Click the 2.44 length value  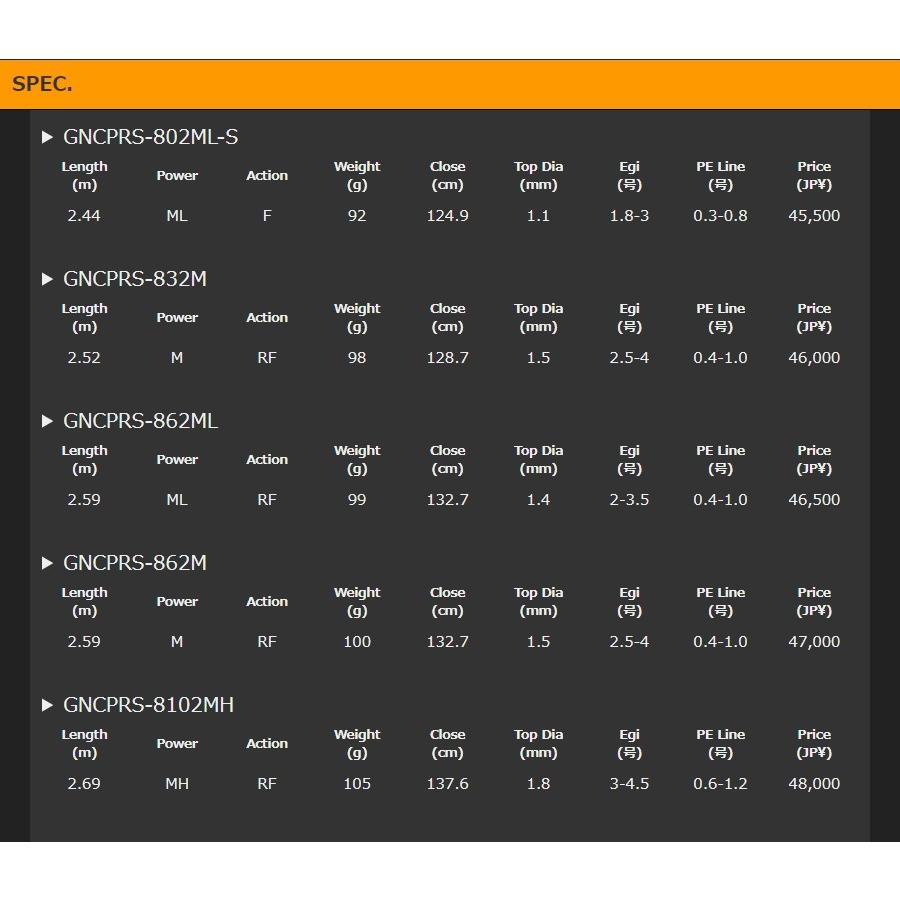(84, 216)
